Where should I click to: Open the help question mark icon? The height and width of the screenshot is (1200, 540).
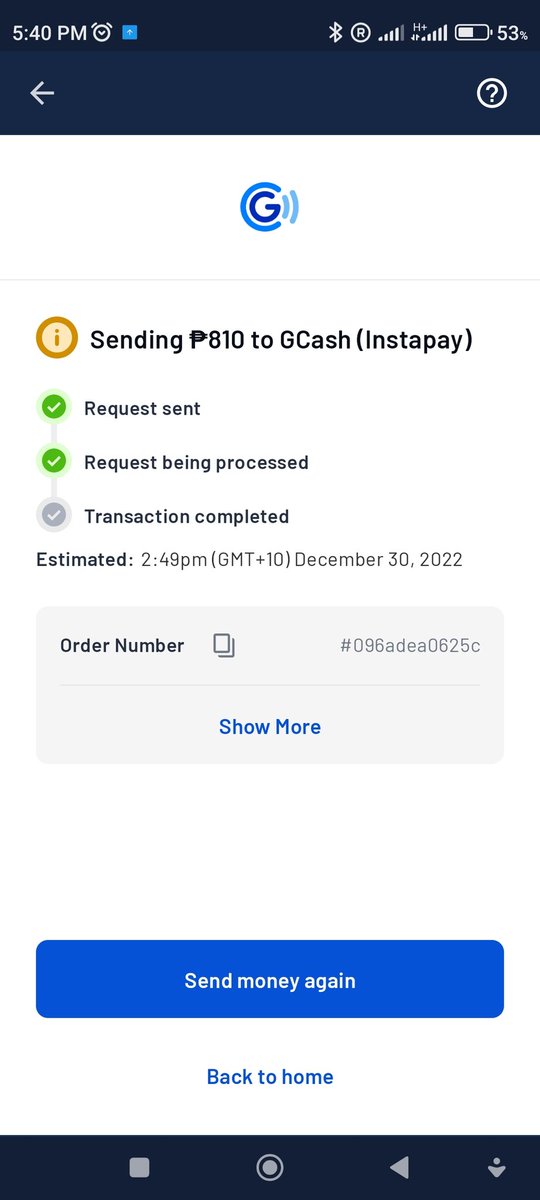coord(492,93)
